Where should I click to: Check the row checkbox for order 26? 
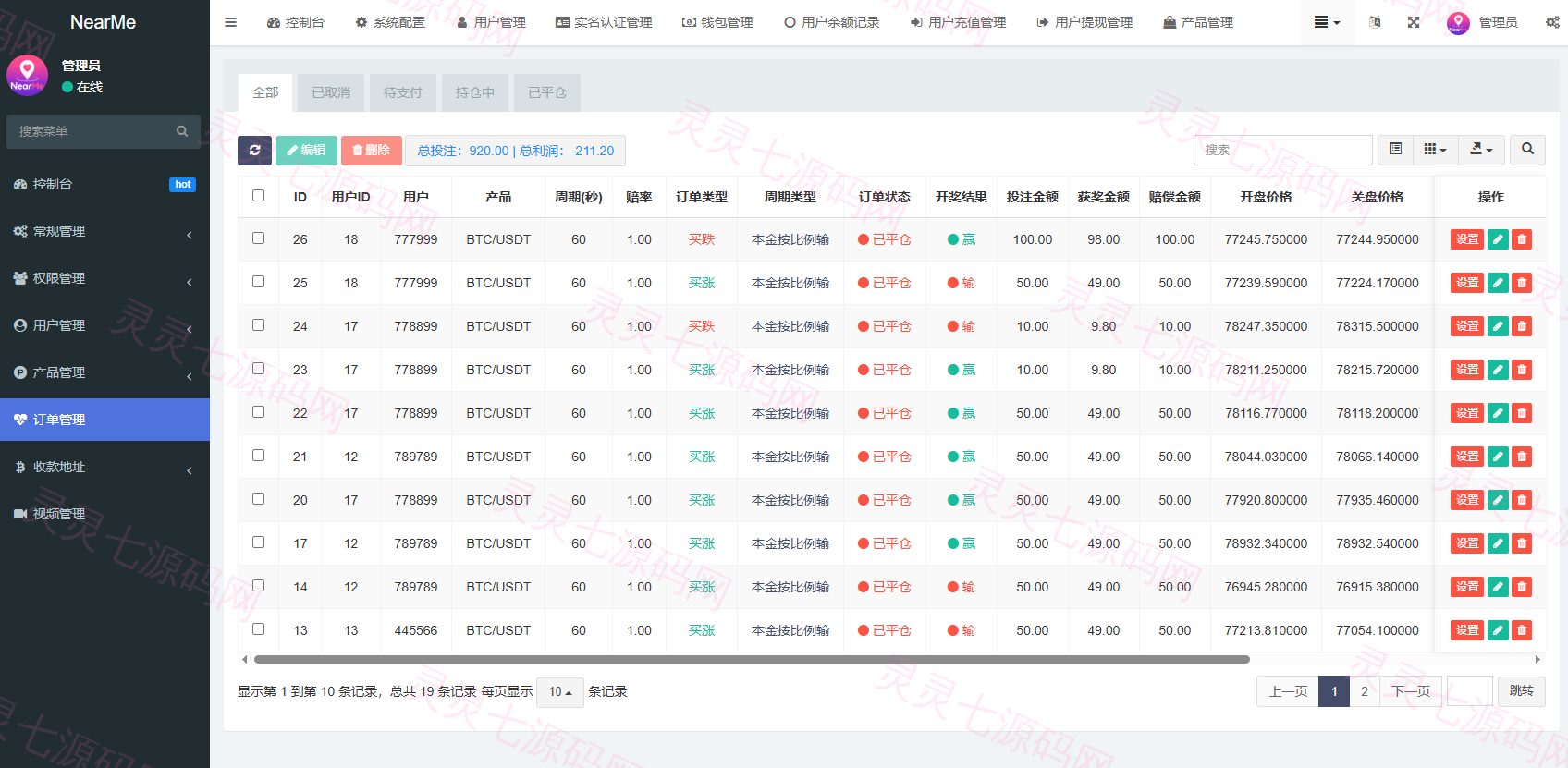[x=259, y=238]
